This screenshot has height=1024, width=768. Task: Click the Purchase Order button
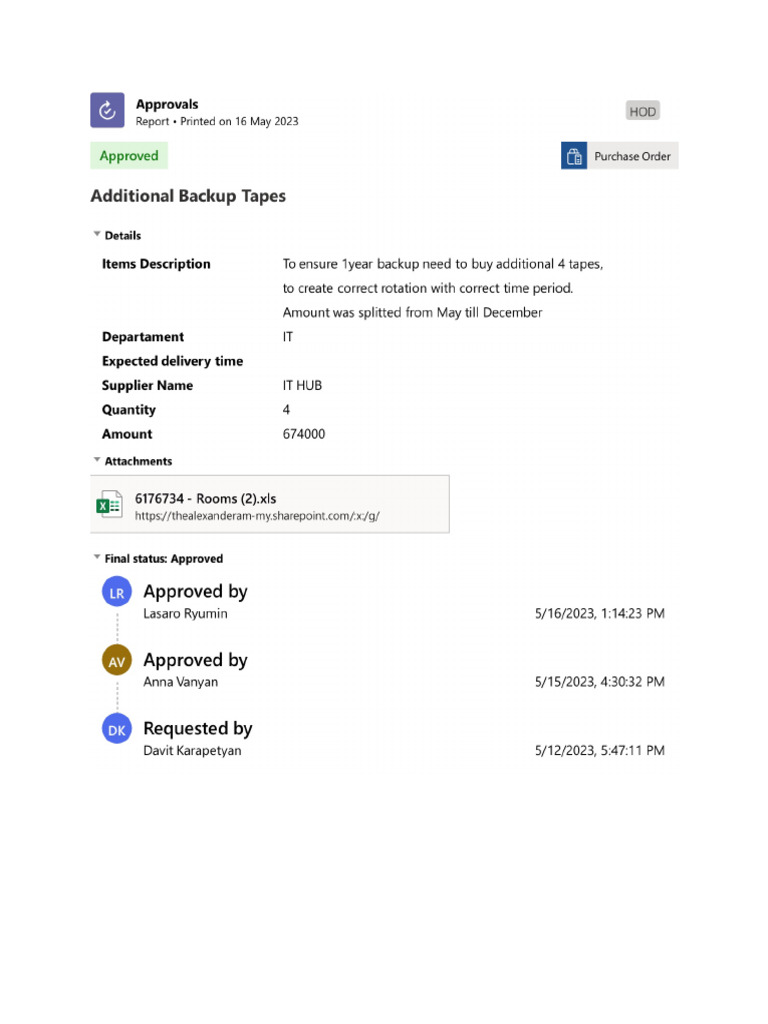click(x=631, y=156)
